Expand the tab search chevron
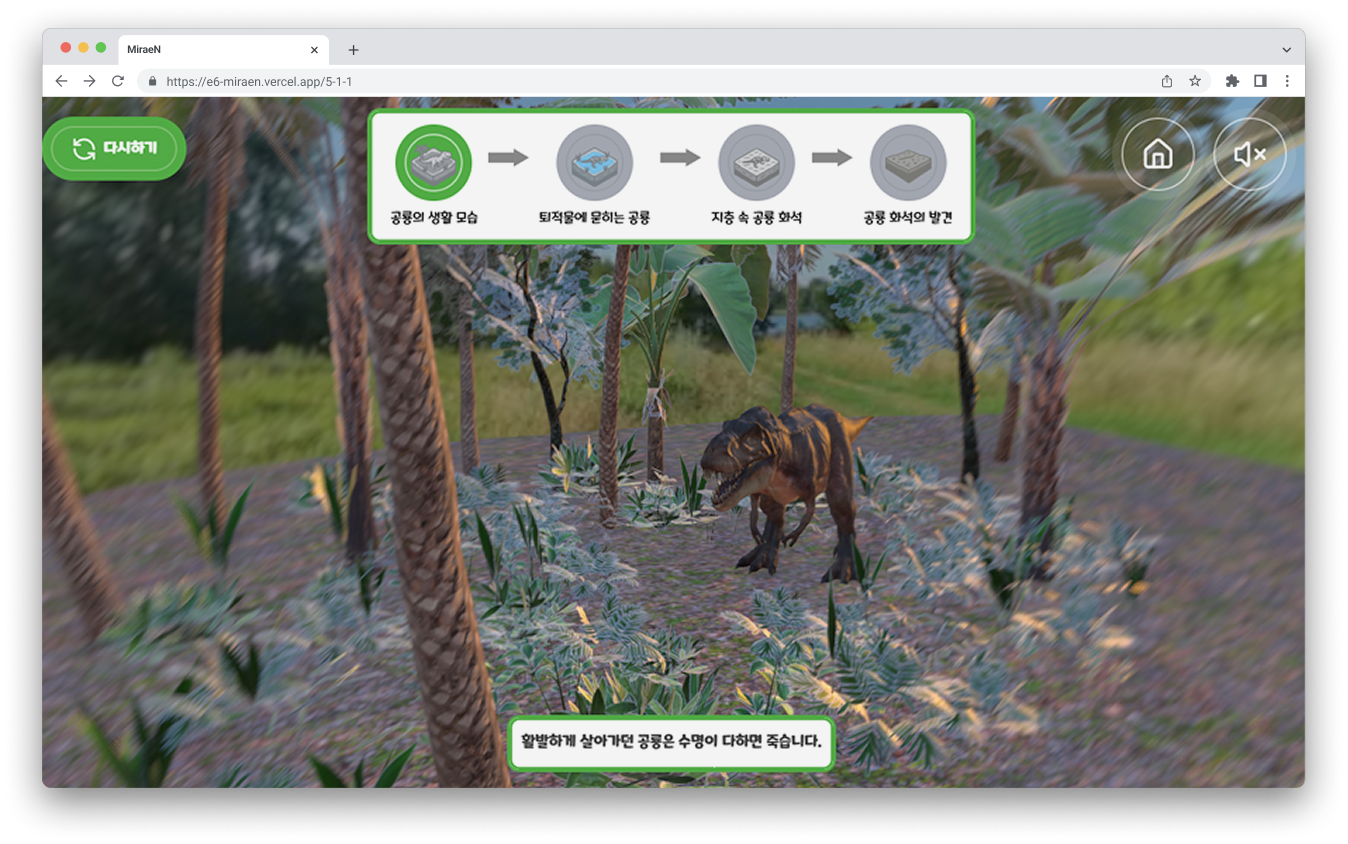1348x844 pixels. pyautogui.click(x=1286, y=50)
